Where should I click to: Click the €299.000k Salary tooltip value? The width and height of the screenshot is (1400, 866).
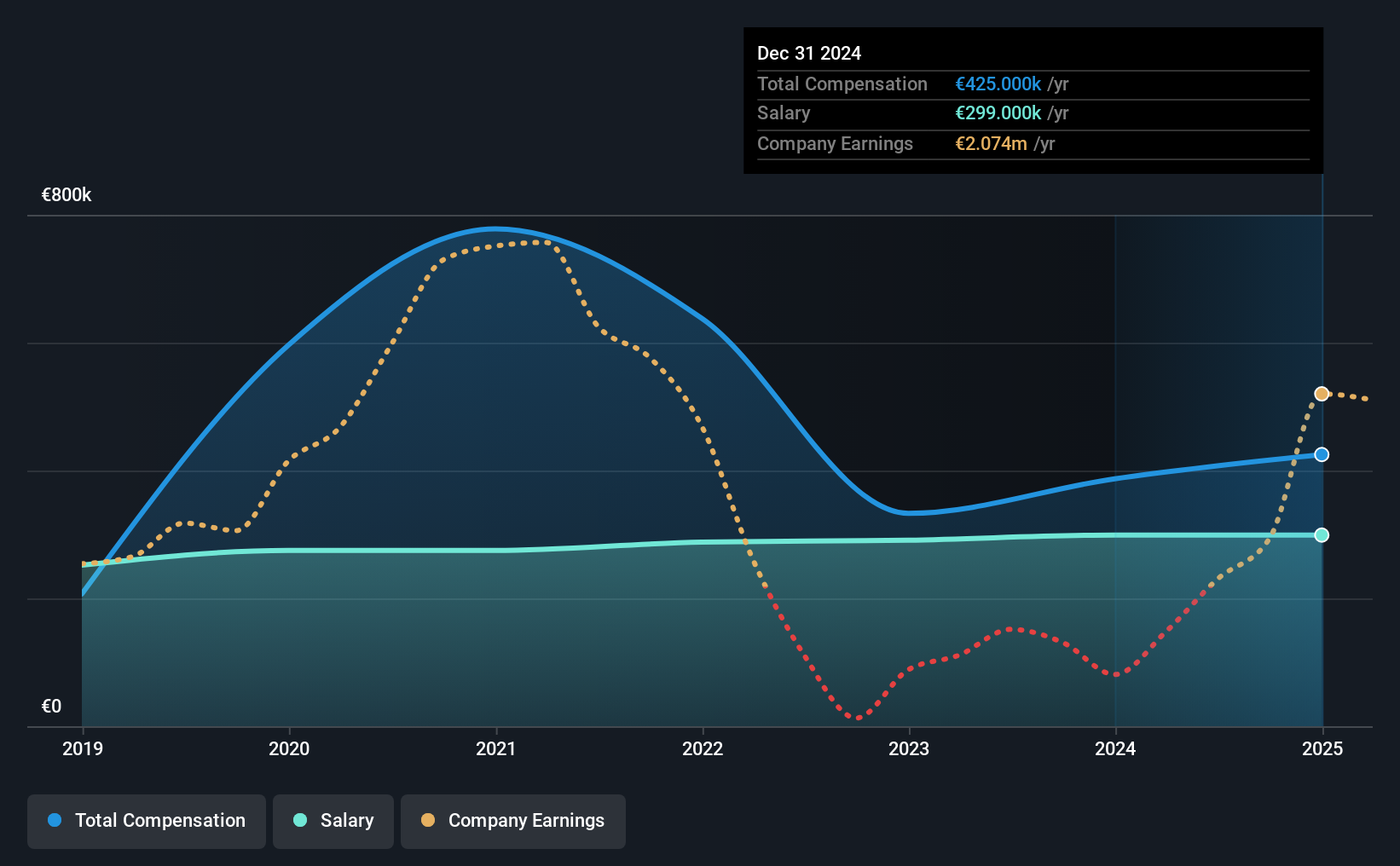coord(998,113)
